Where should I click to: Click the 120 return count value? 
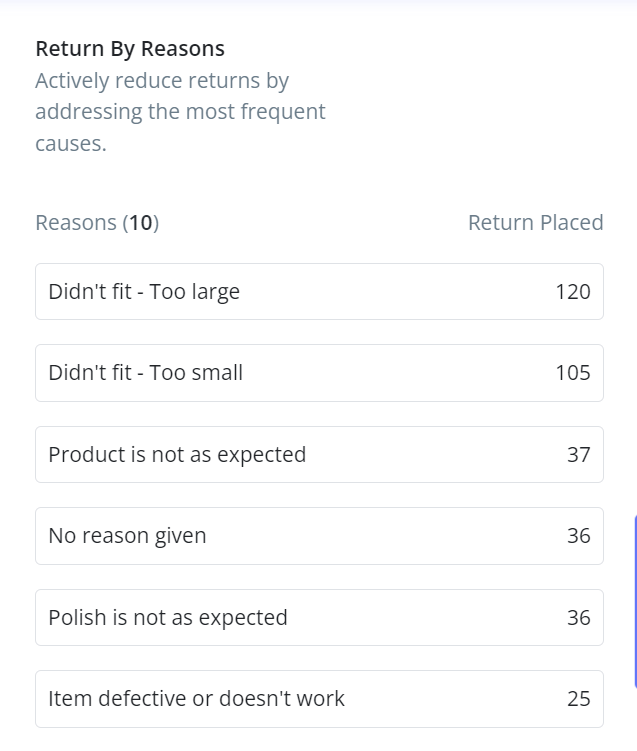(573, 292)
